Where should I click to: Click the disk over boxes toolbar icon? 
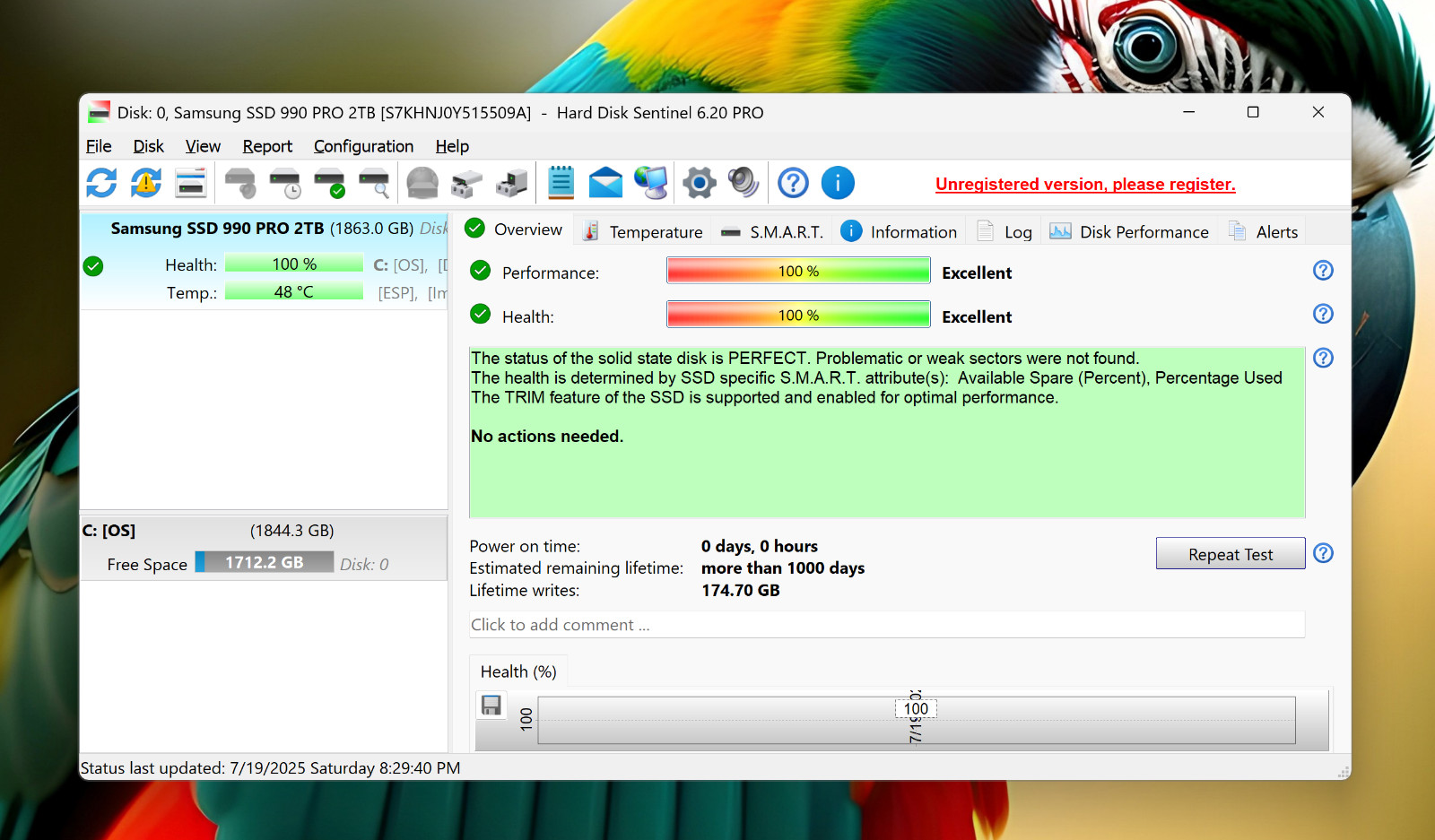(x=467, y=183)
